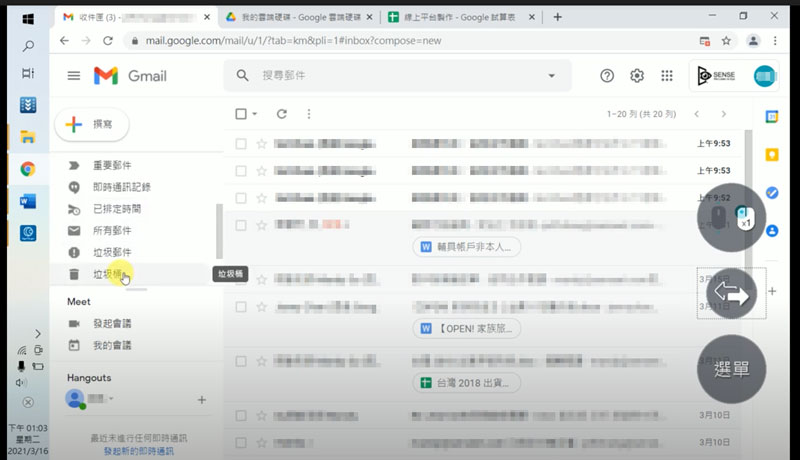Check the email with 台灣 2018 出貨 attachment

click(x=241, y=361)
